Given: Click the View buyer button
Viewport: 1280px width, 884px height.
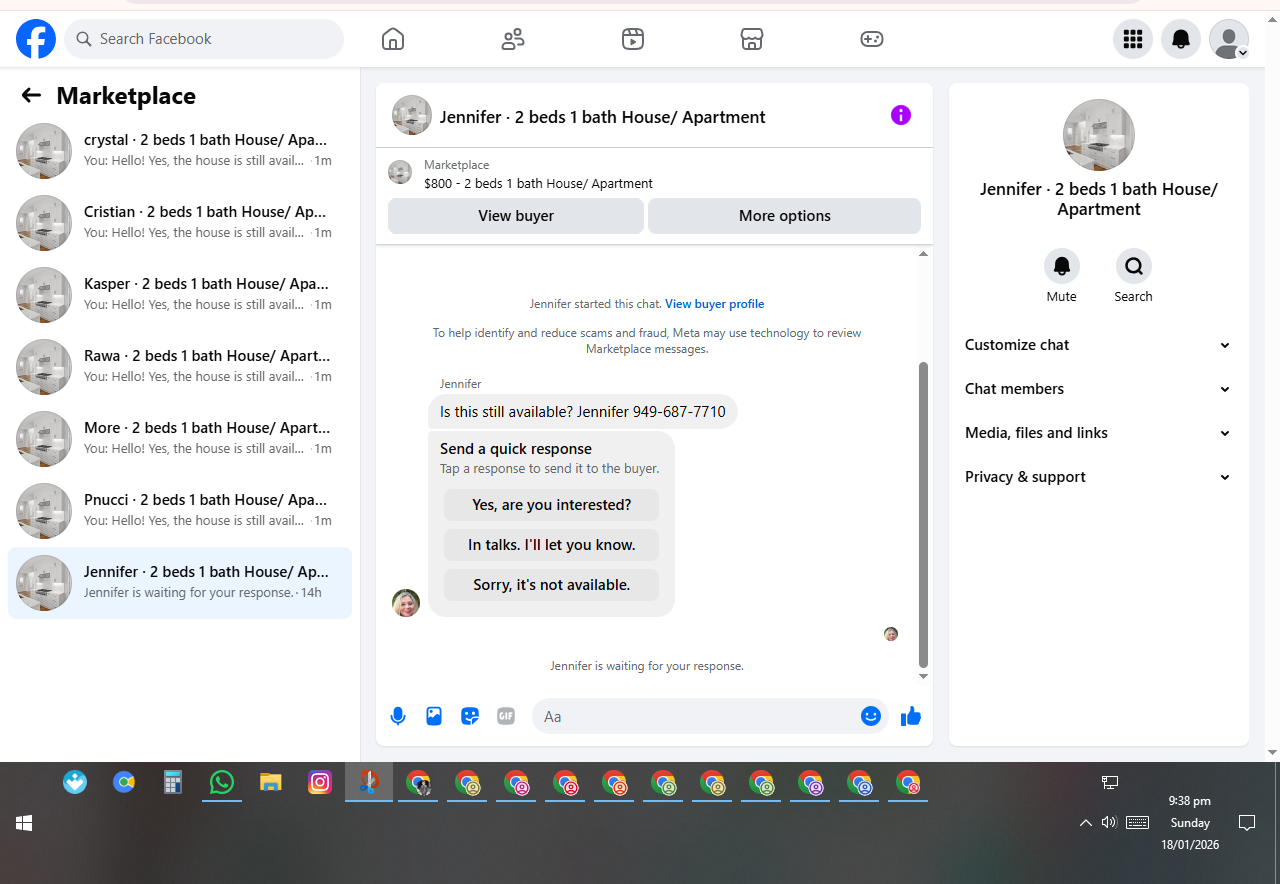Looking at the screenshot, I should click(x=516, y=216).
